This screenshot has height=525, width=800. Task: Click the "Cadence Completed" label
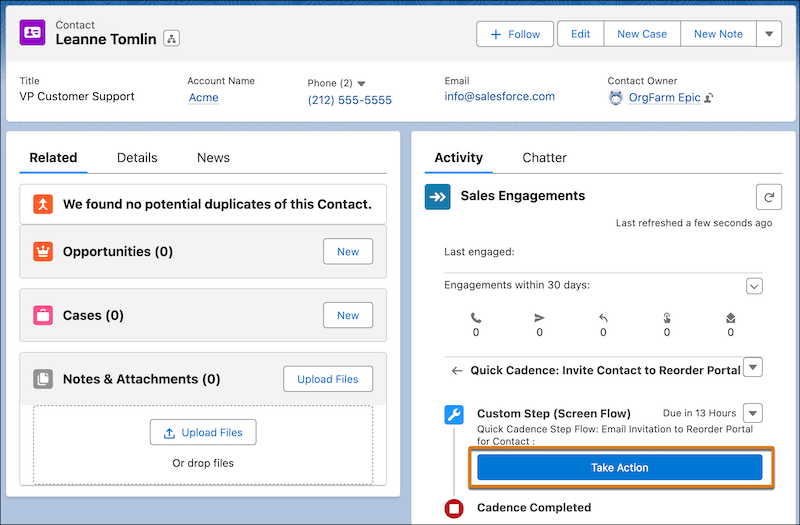point(534,508)
